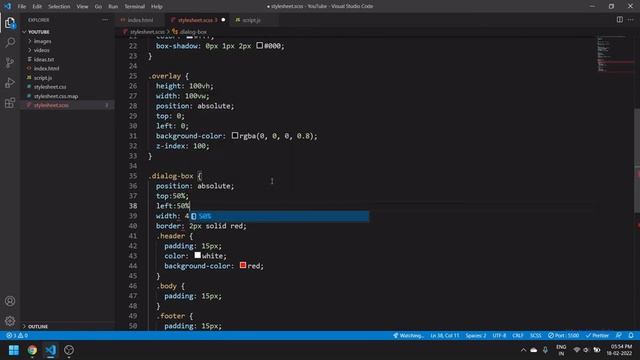This screenshot has height=360, width=640.
Task: Open the Run menu
Action: [x=113, y=7]
